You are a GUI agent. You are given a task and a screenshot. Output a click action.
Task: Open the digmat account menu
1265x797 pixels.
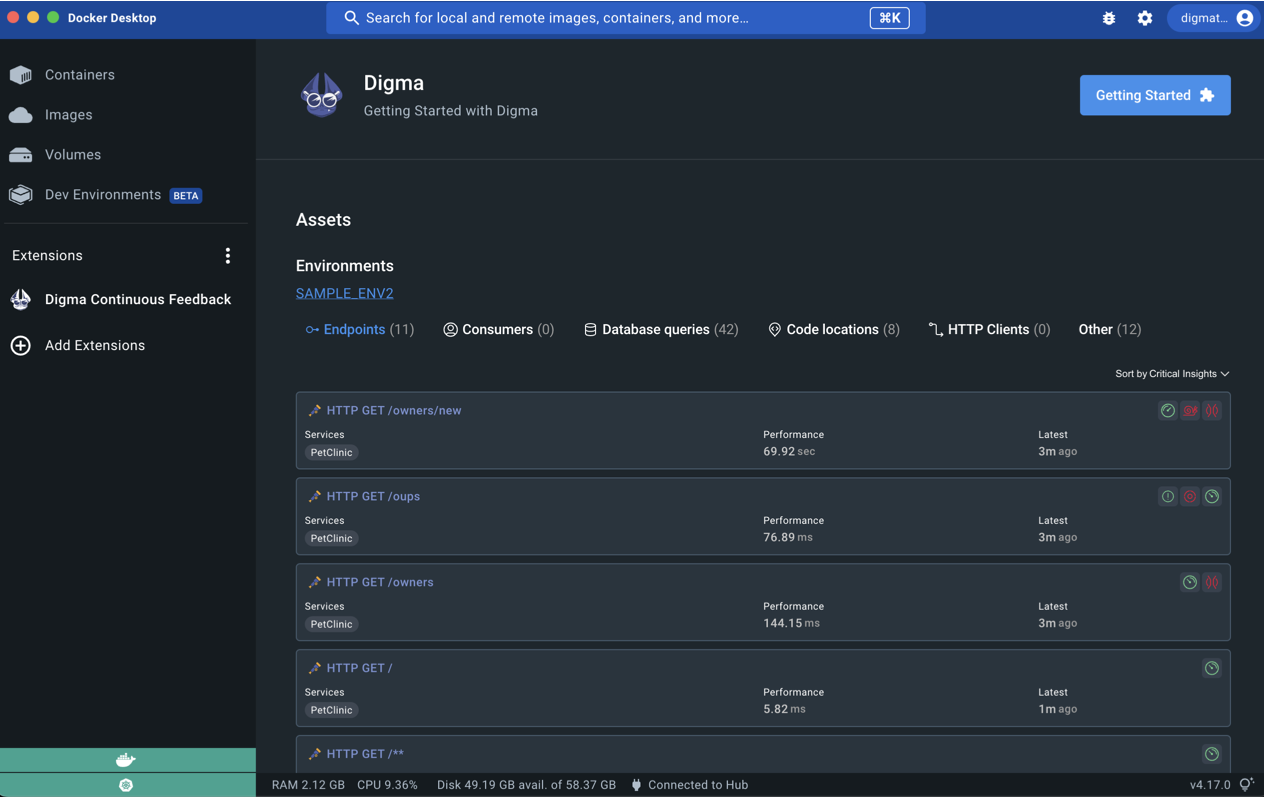pos(1216,18)
